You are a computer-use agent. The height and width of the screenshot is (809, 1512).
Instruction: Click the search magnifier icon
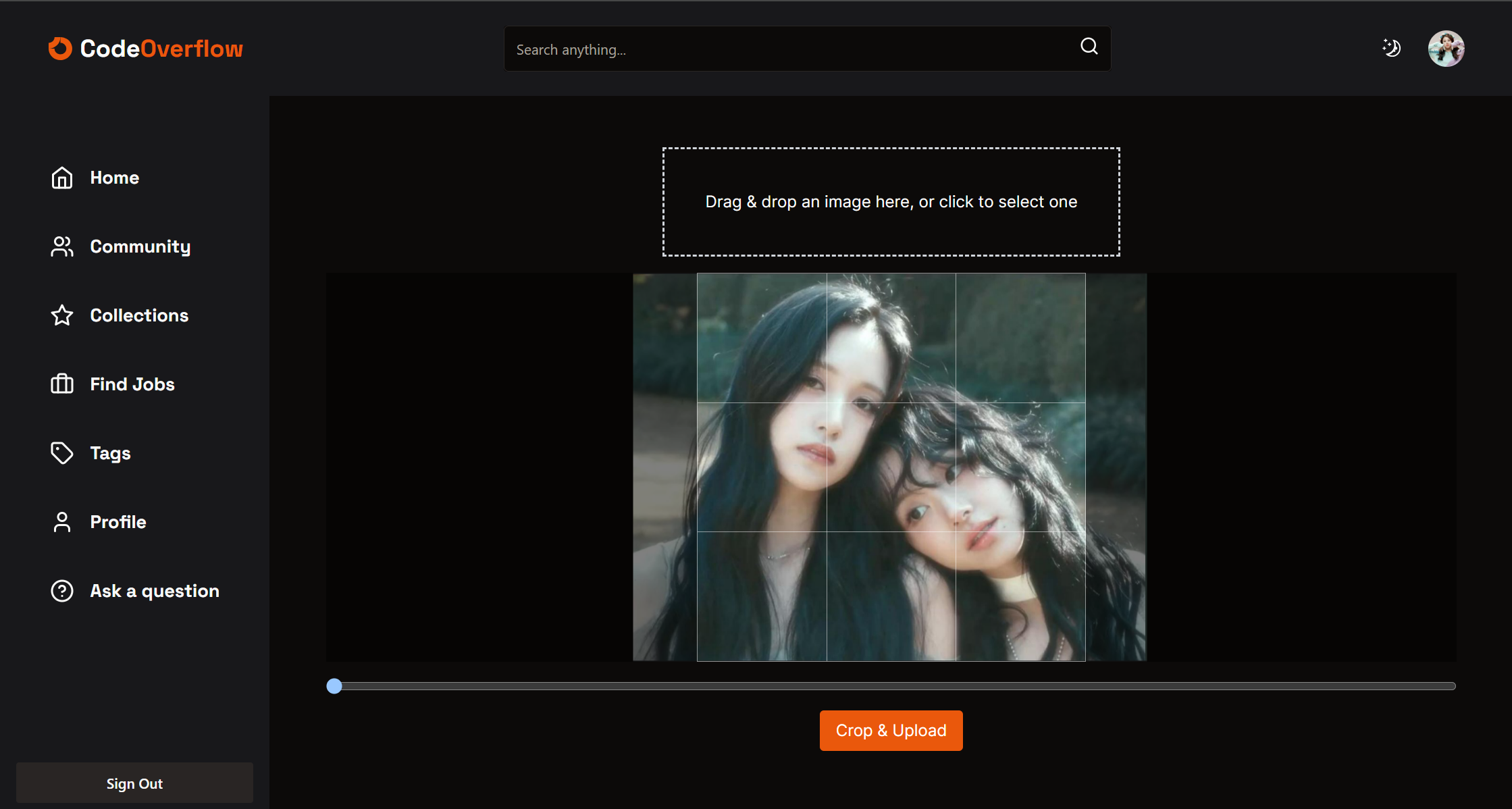[x=1089, y=46]
